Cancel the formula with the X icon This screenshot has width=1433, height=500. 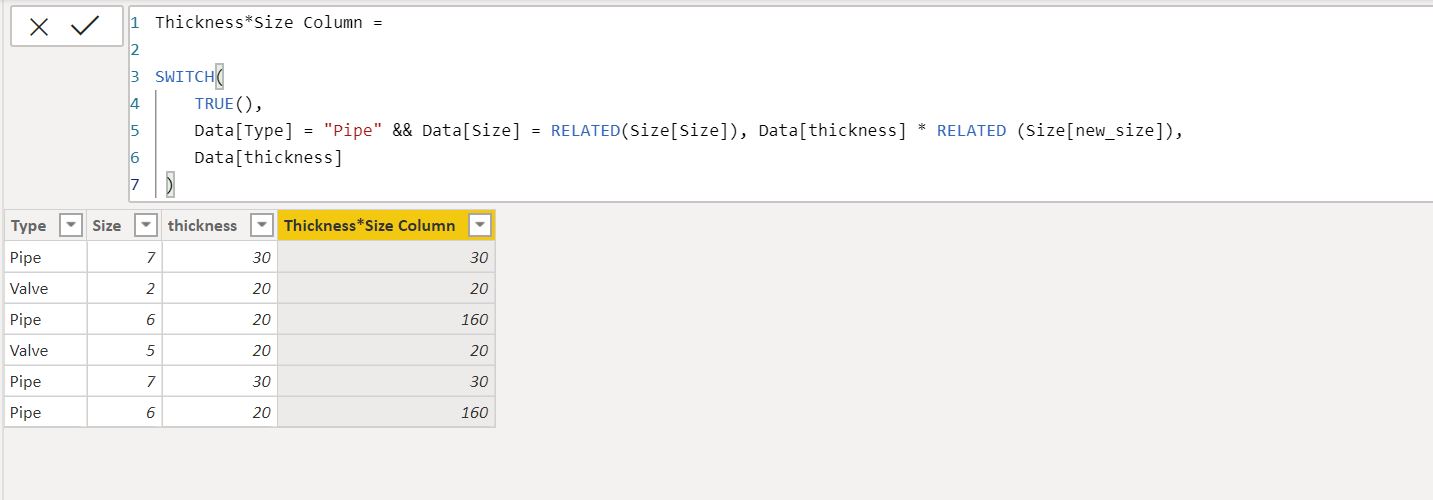(x=39, y=27)
